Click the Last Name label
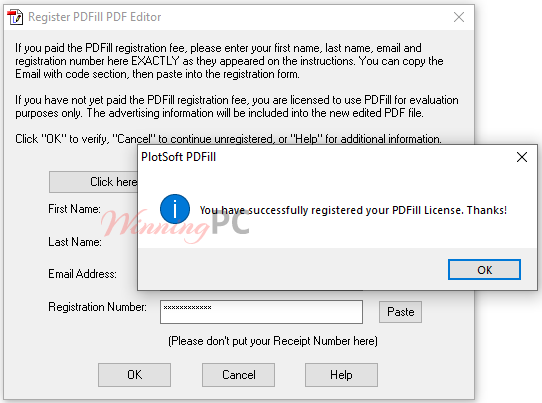The image size is (542, 403). point(75,242)
